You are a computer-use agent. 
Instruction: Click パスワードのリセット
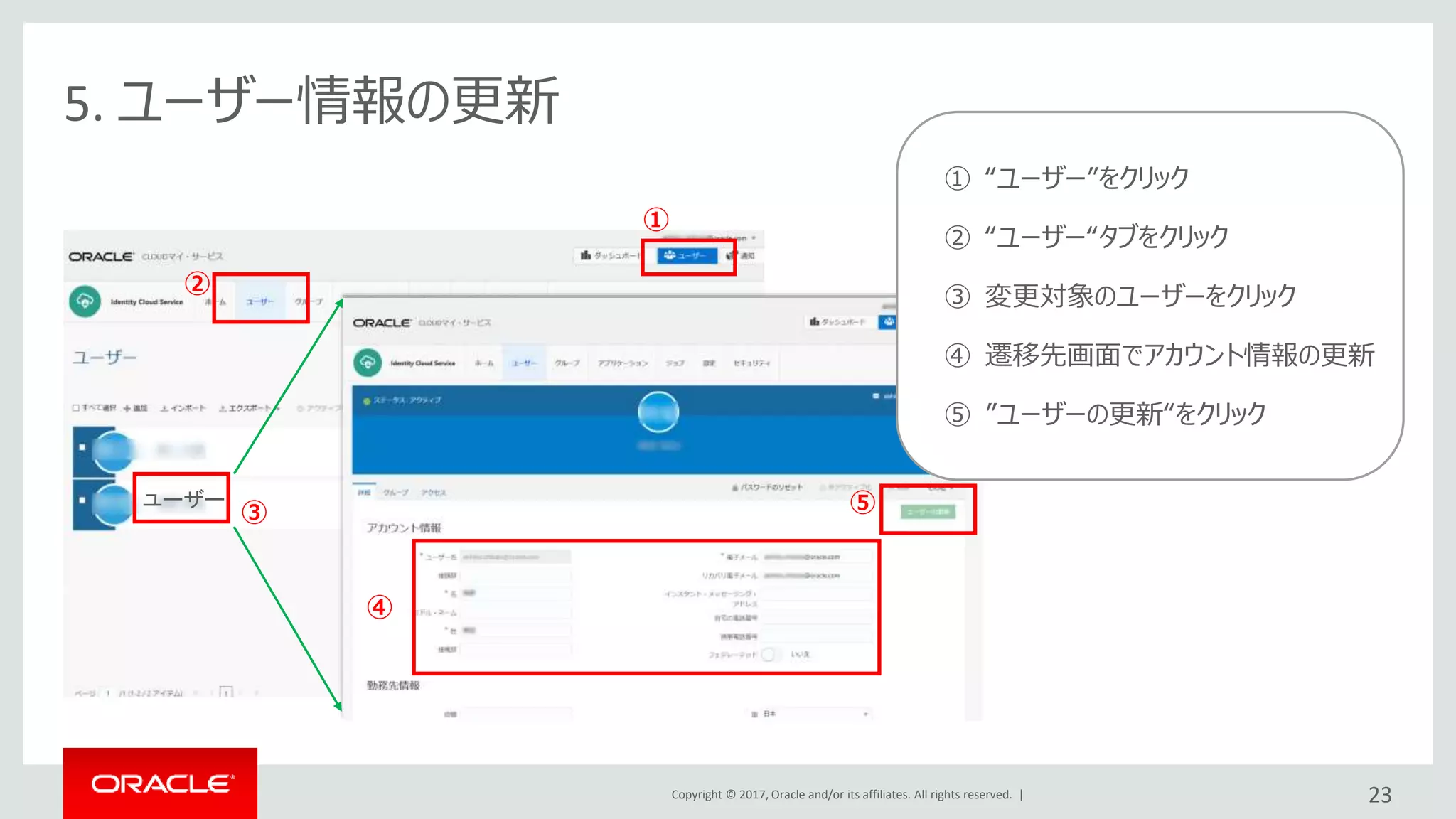pos(767,488)
